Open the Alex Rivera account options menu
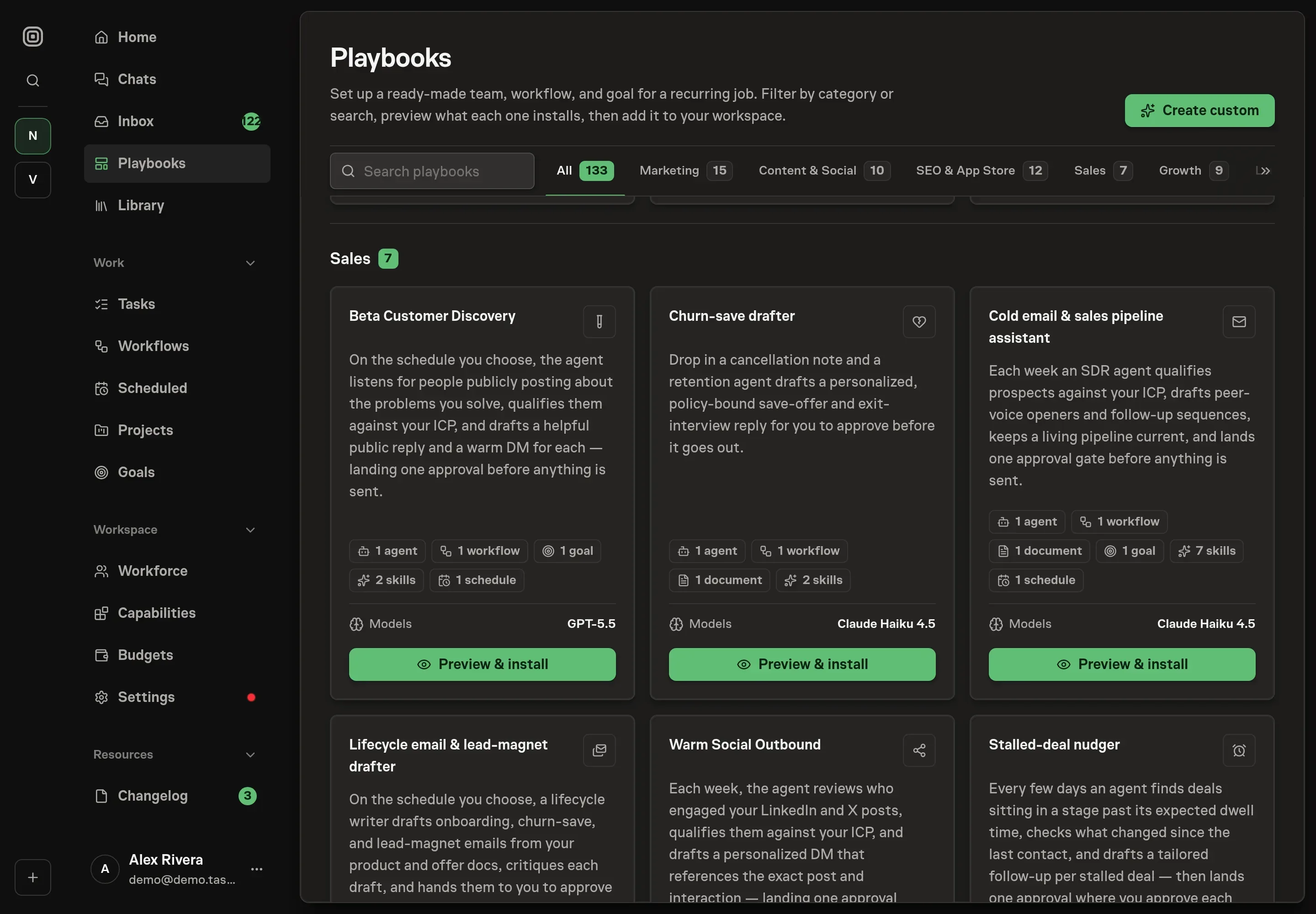This screenshot has height=914, width=1316. [256, 869]
